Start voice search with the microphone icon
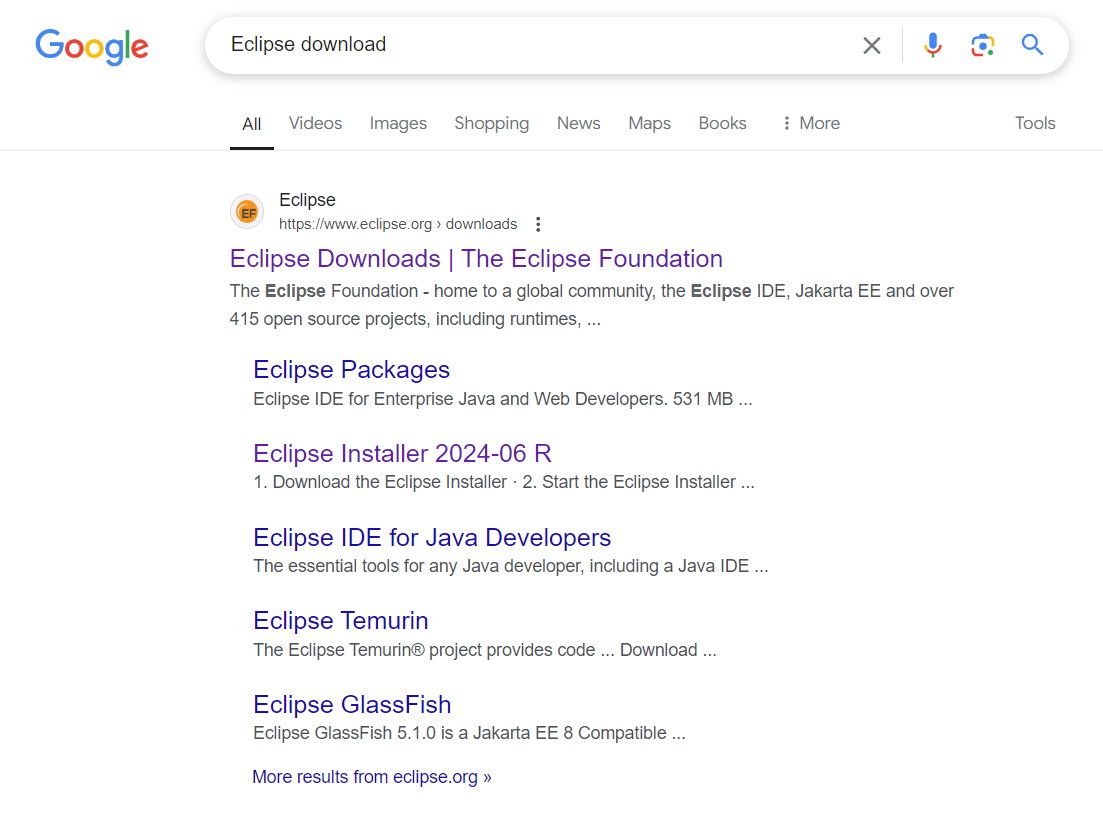 click(933, 45)
